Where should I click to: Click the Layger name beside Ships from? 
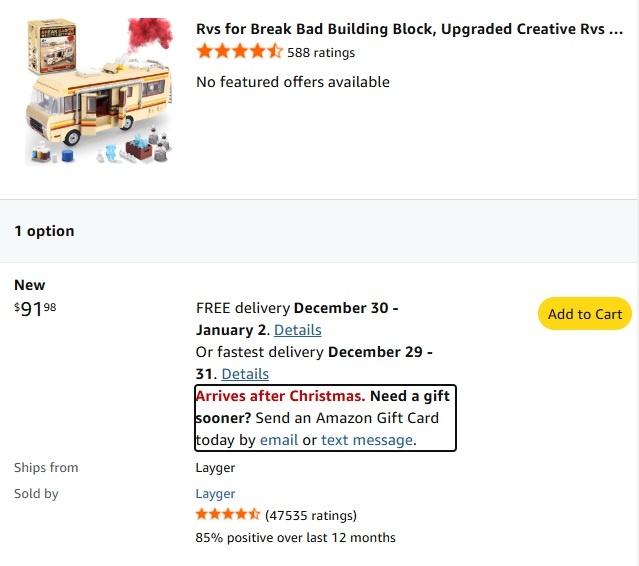[x=215, y=467]
